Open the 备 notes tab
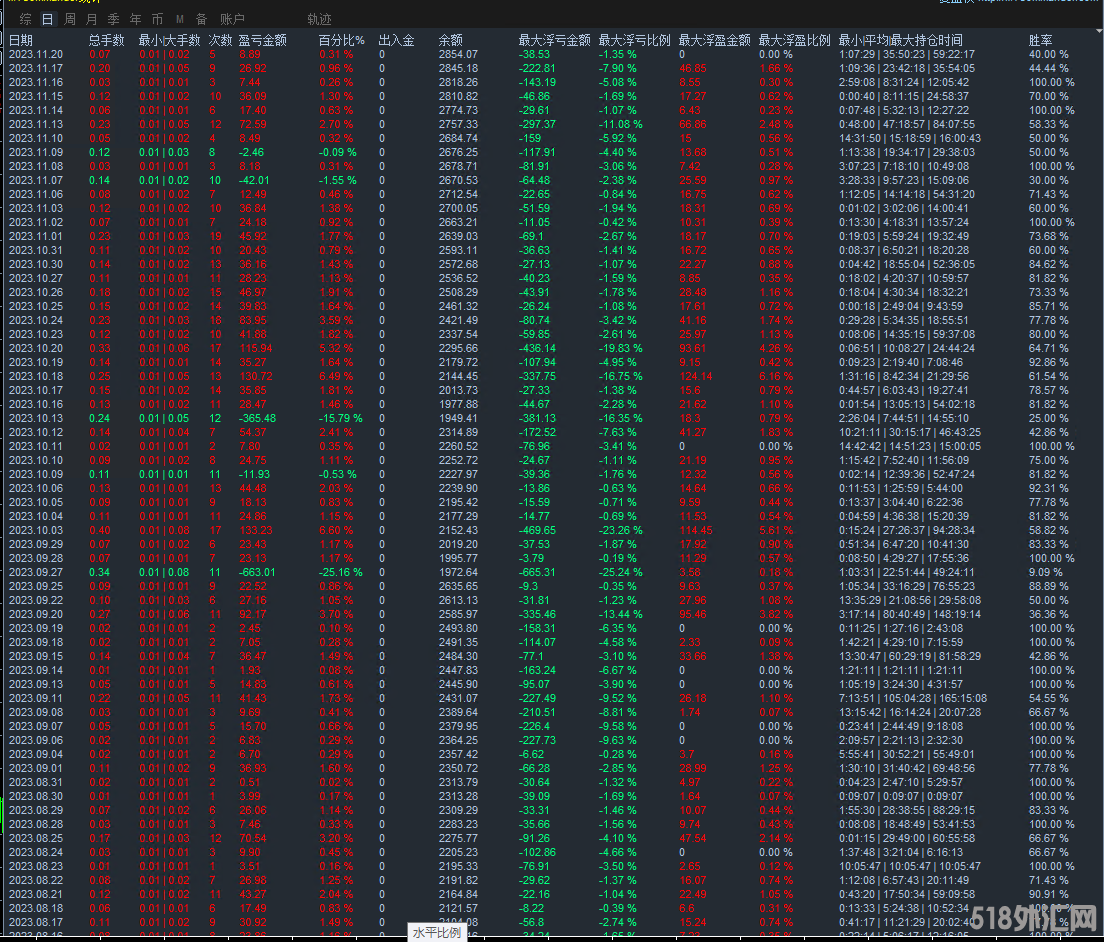 [x=201, y=19]
